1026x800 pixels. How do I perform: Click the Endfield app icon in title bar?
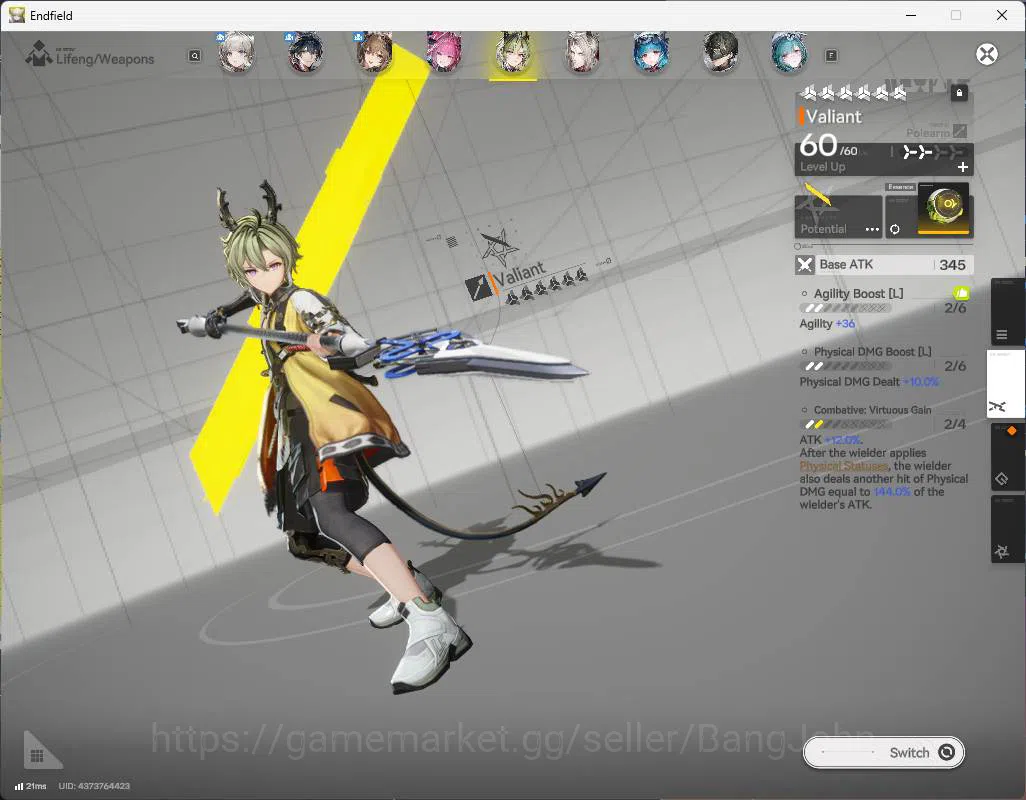point(16,15)
